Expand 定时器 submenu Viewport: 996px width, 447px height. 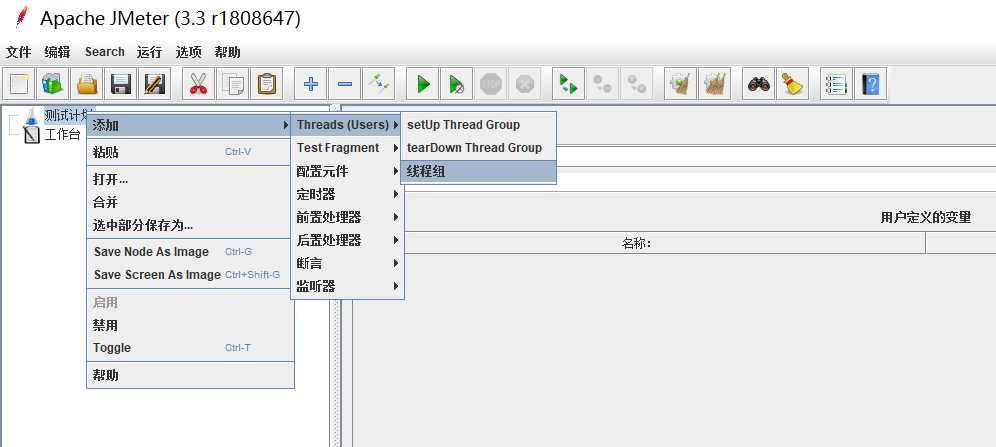pos(347,194)
